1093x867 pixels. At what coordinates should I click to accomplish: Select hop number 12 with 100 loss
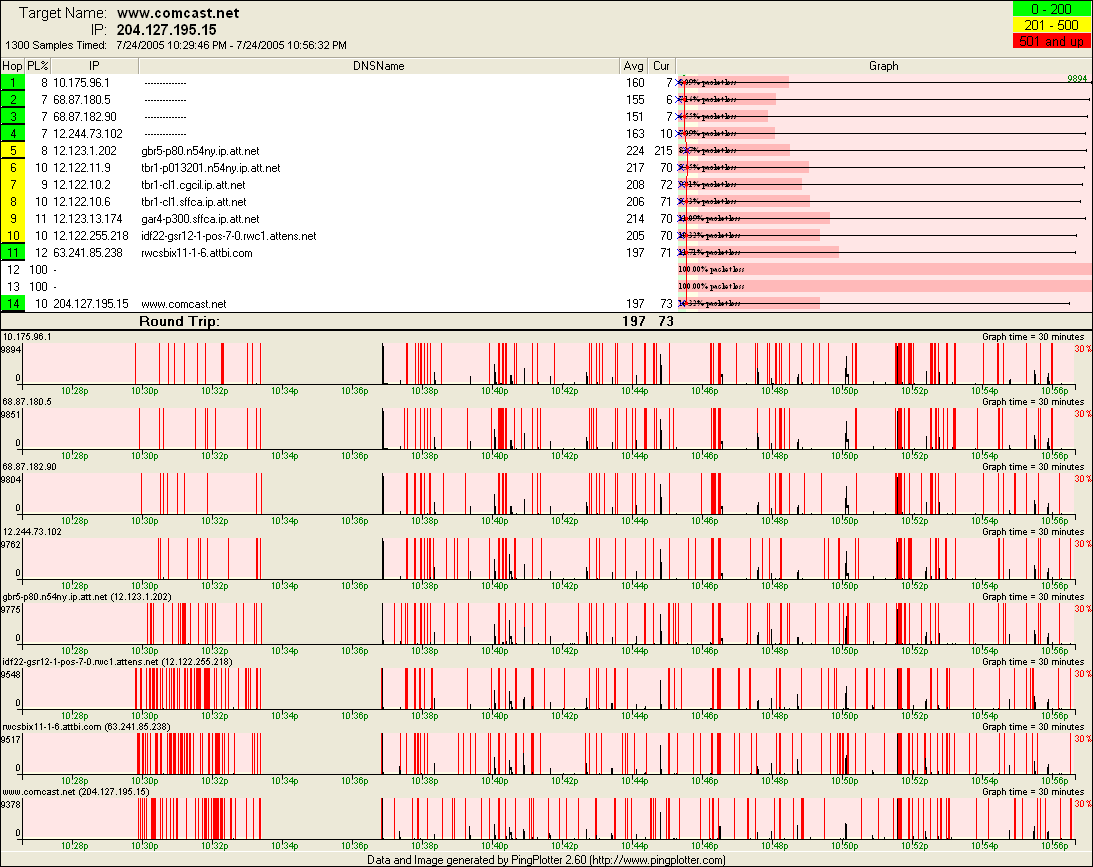pyautogui.click(x=13, y=270)
